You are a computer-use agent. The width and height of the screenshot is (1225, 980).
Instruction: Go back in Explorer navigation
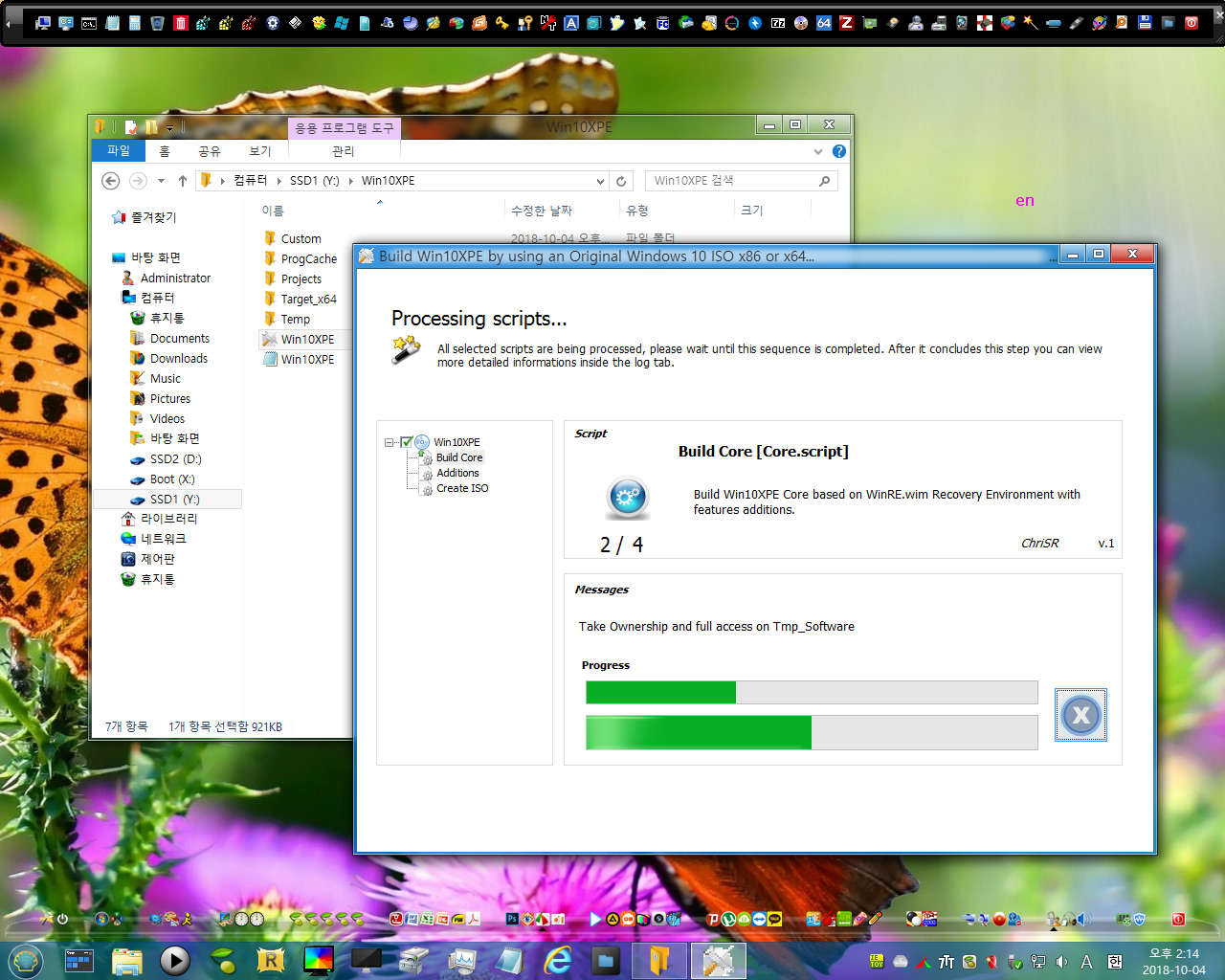click(x=111, y=181)
